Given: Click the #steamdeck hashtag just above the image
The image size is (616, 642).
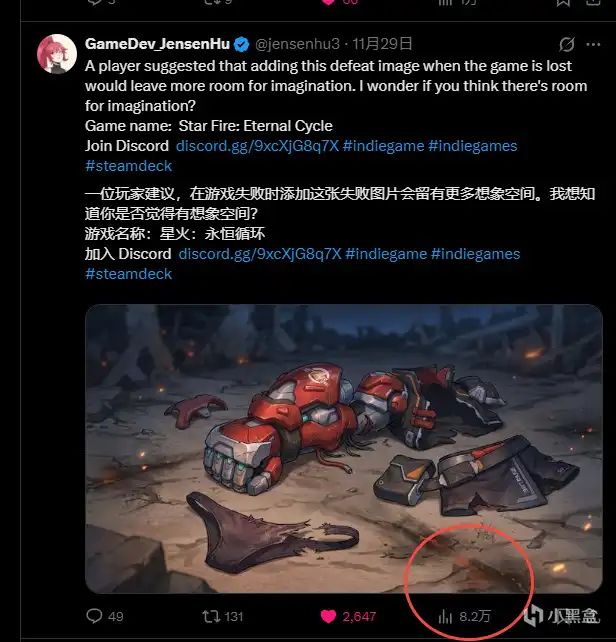Looking at the screenshot, I should click(129, 274).
